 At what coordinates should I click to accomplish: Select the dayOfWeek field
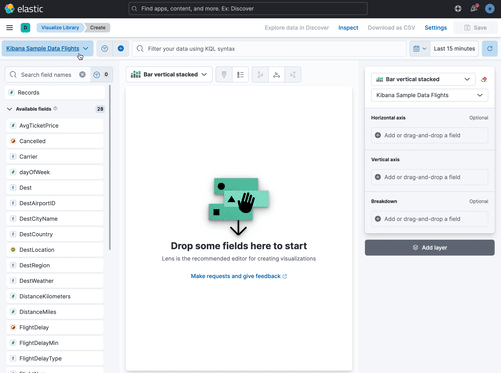tap(55, 172)
